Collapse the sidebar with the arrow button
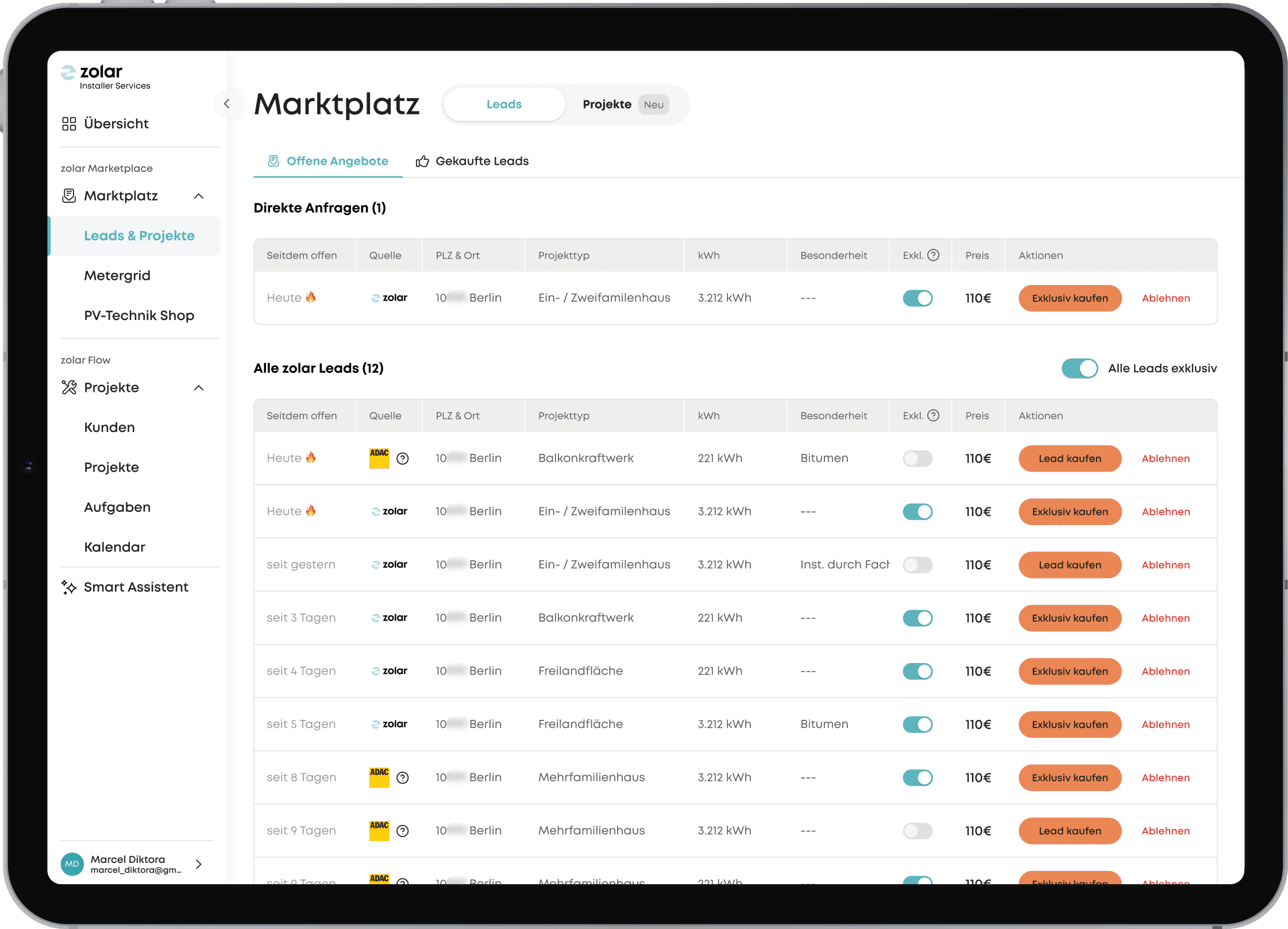 point(227,104)
